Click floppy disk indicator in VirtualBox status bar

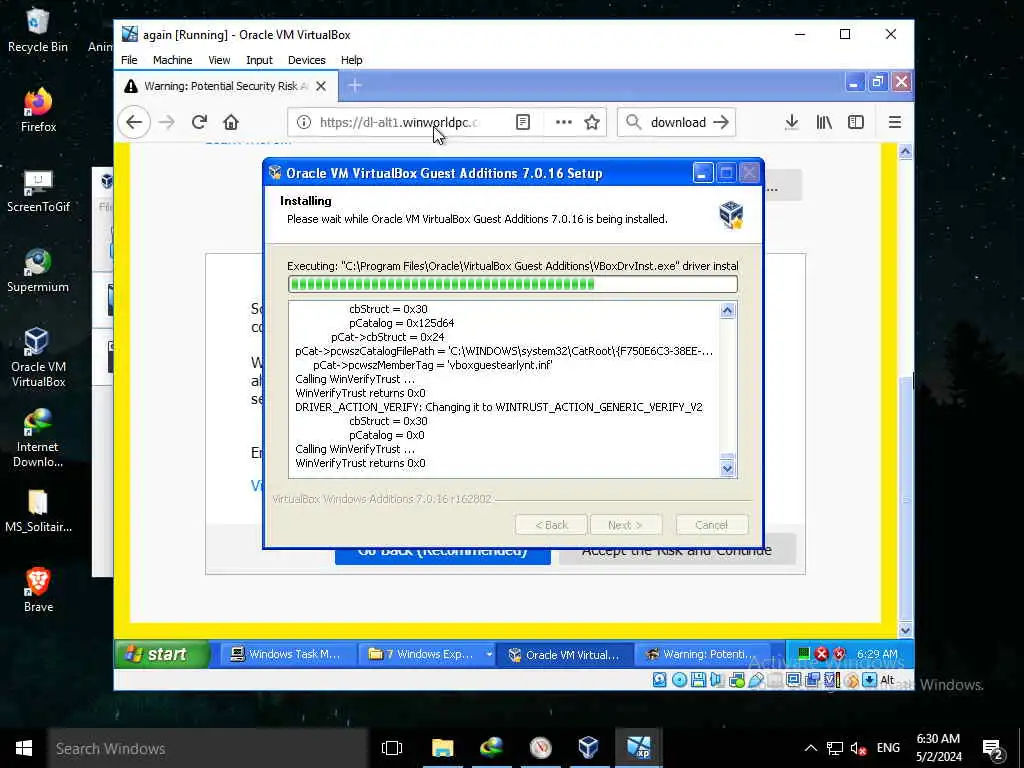[x=698, y=680]
